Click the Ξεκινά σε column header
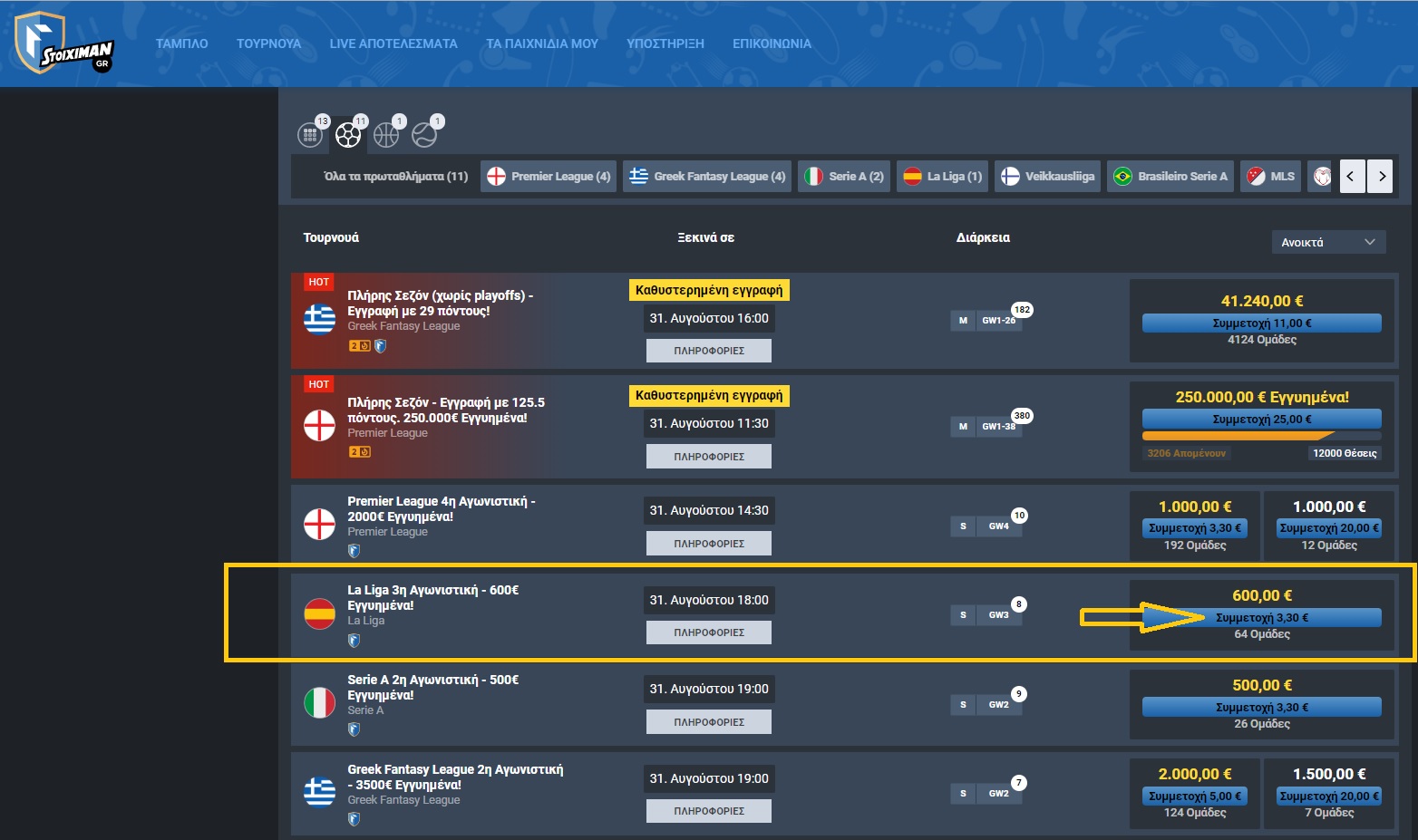1418x840 pixels. coord(706,237)
